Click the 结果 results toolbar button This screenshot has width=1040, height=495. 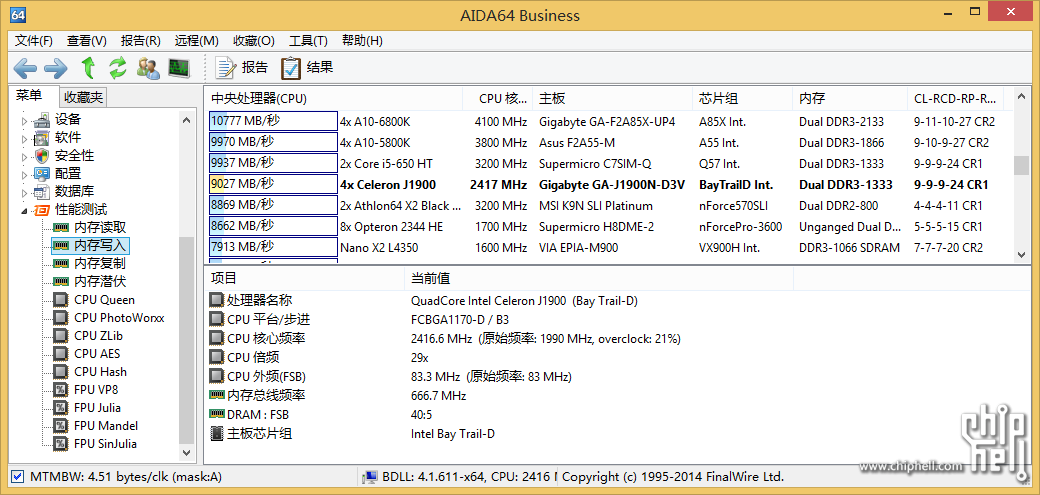pyautogui.click(x=307, y=68)
